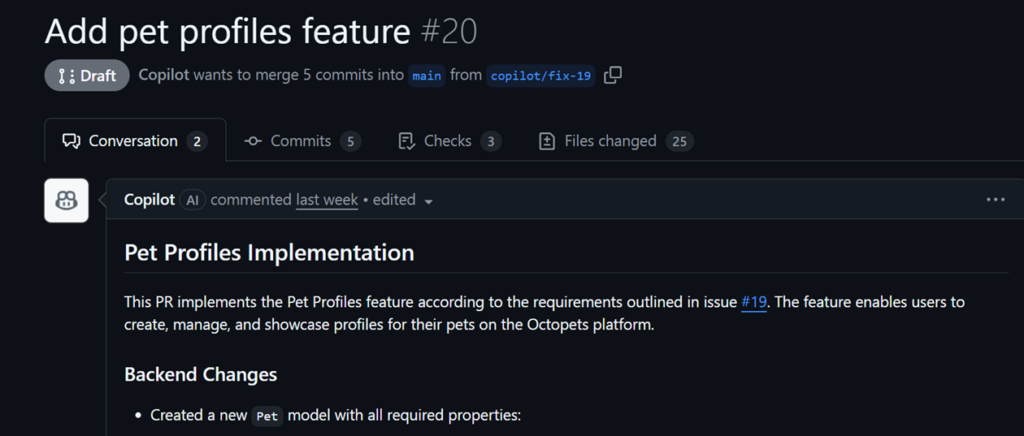Click the Draft status badge
1024x436 pixels.
(x=87, y=75)
